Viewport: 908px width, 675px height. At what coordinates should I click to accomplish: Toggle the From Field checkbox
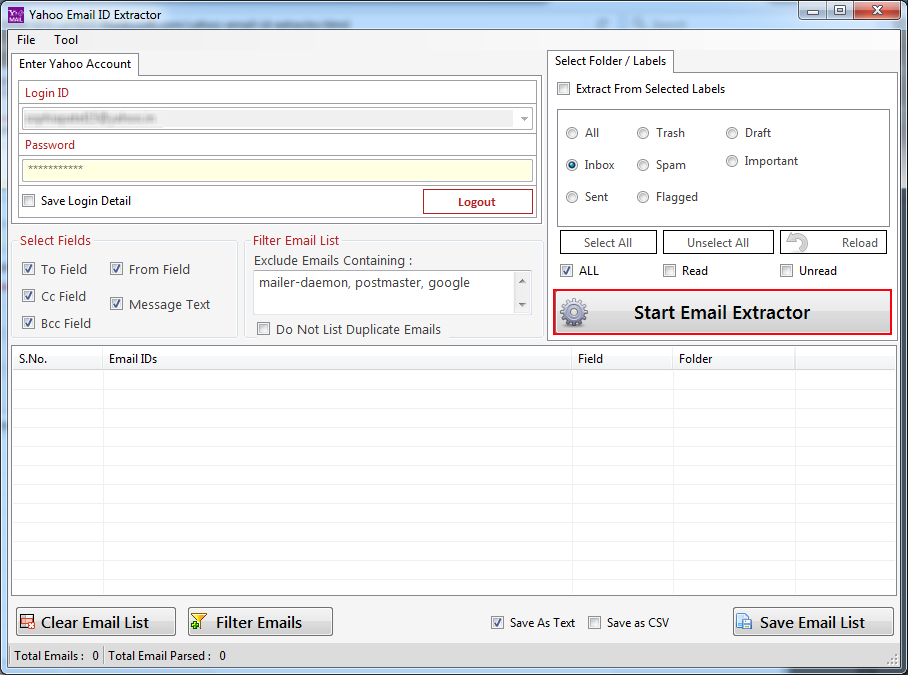click(x=116, y=269)
